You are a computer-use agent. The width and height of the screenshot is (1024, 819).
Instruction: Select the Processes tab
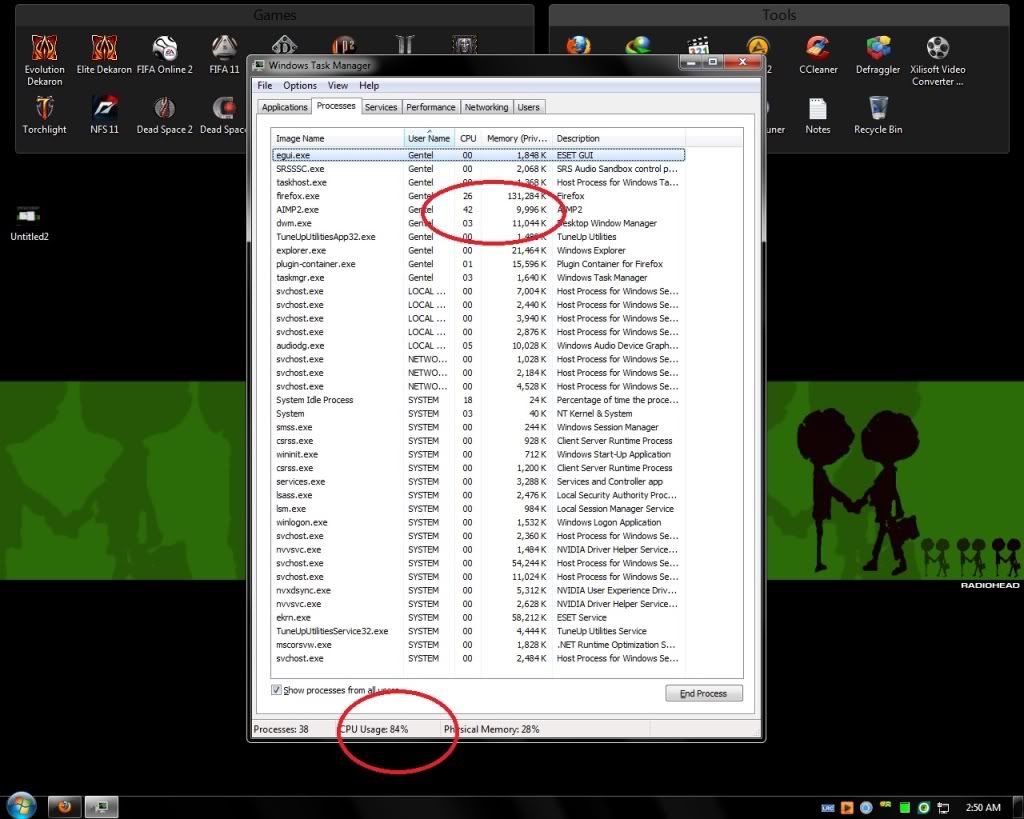pos(336,106)
